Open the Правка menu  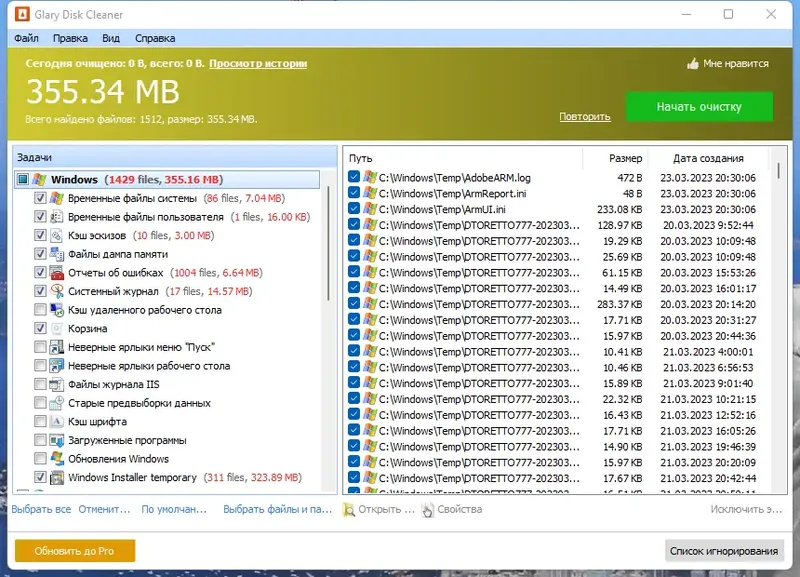(x=70, y=38)
